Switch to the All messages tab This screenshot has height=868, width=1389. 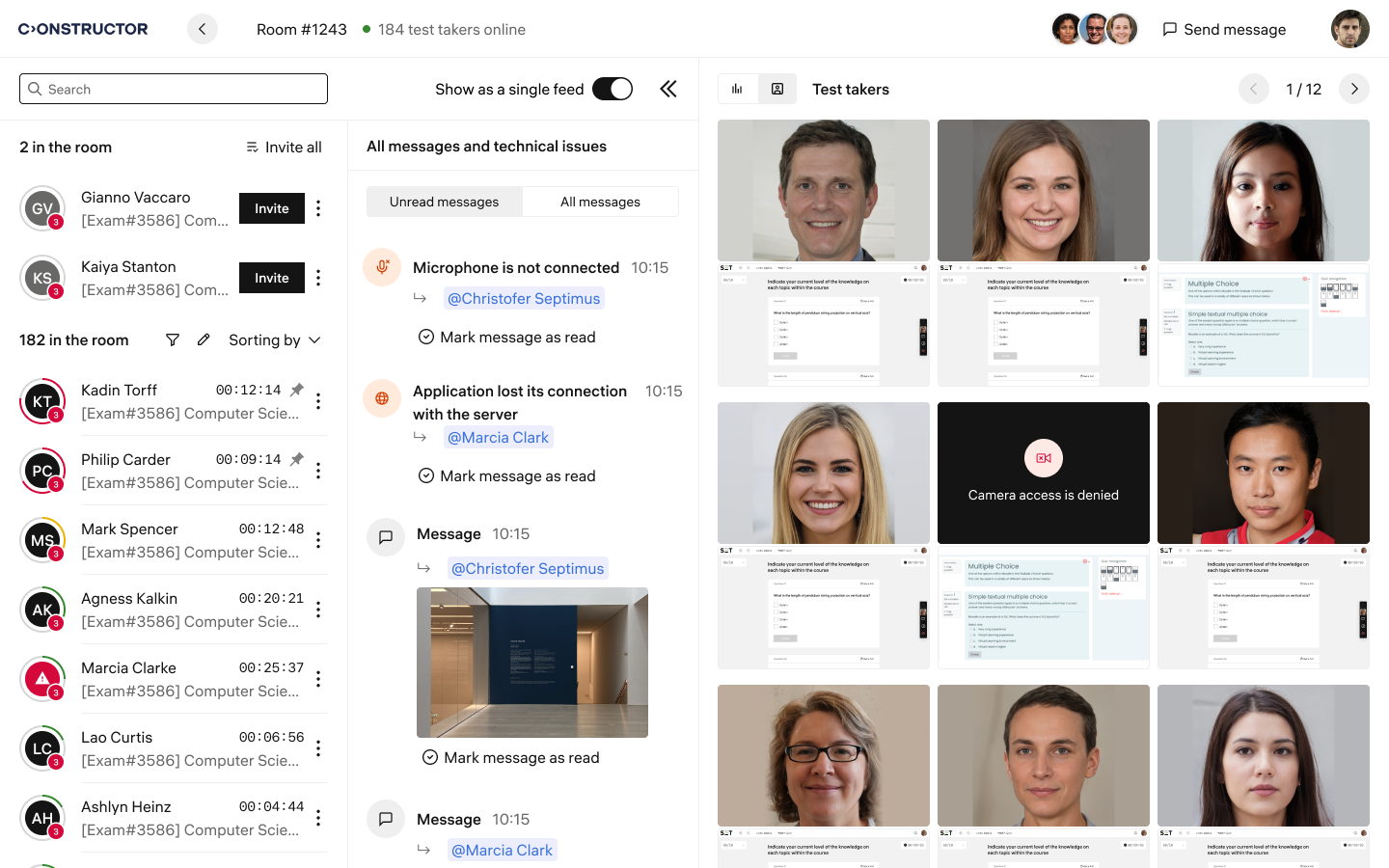tap(600, 202)
